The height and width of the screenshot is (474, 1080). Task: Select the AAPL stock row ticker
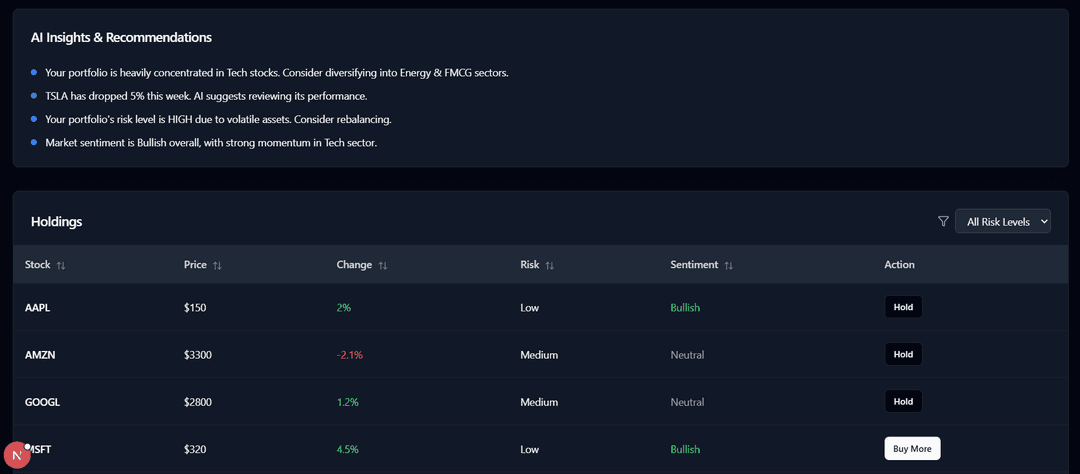click(37, 307)
